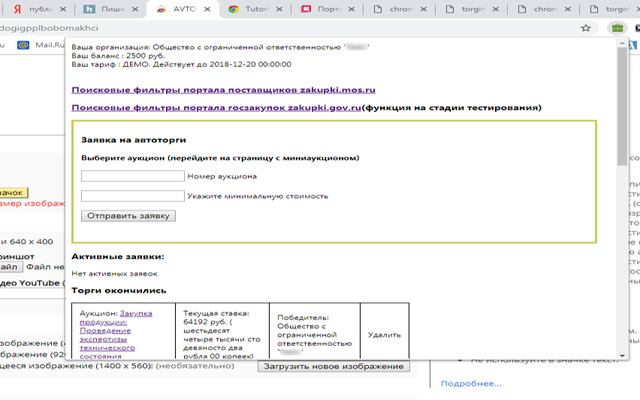This screenshot has height=400, width=640.
Task: Click the Chrome logo favicon on Tutori tab
Action: [233, 9]
